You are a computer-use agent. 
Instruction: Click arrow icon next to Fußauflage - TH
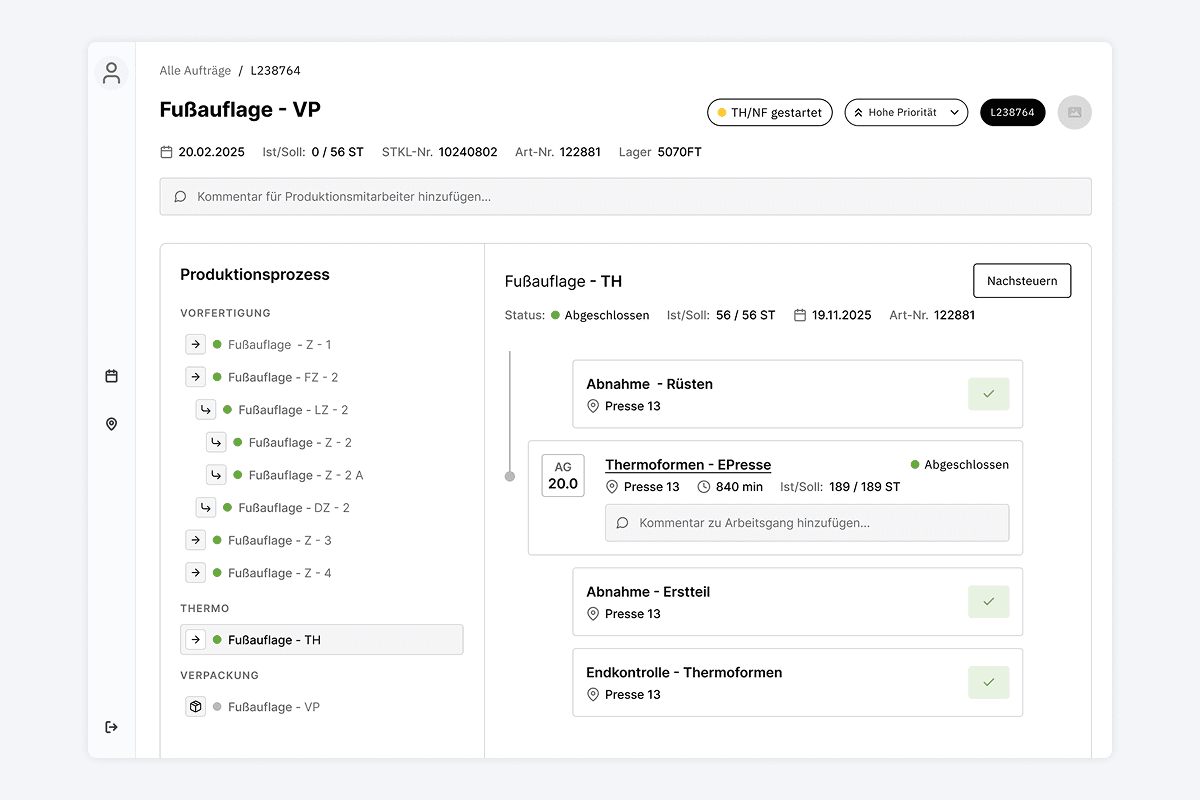click(x=195, y=640)
